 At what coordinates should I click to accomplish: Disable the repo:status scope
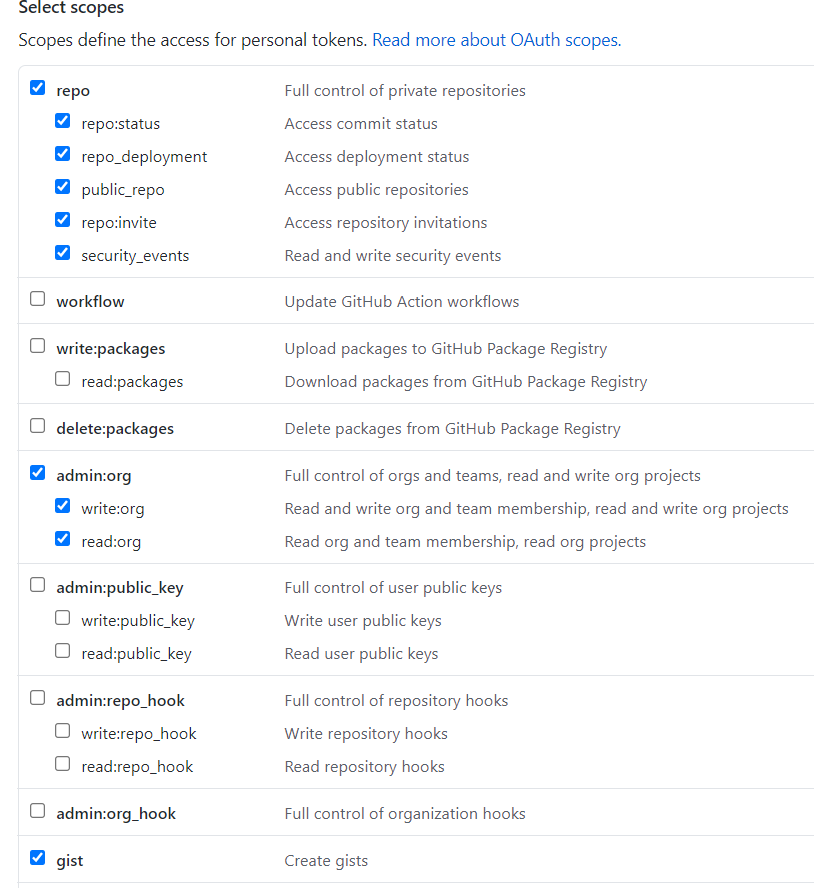pos(62,120)
